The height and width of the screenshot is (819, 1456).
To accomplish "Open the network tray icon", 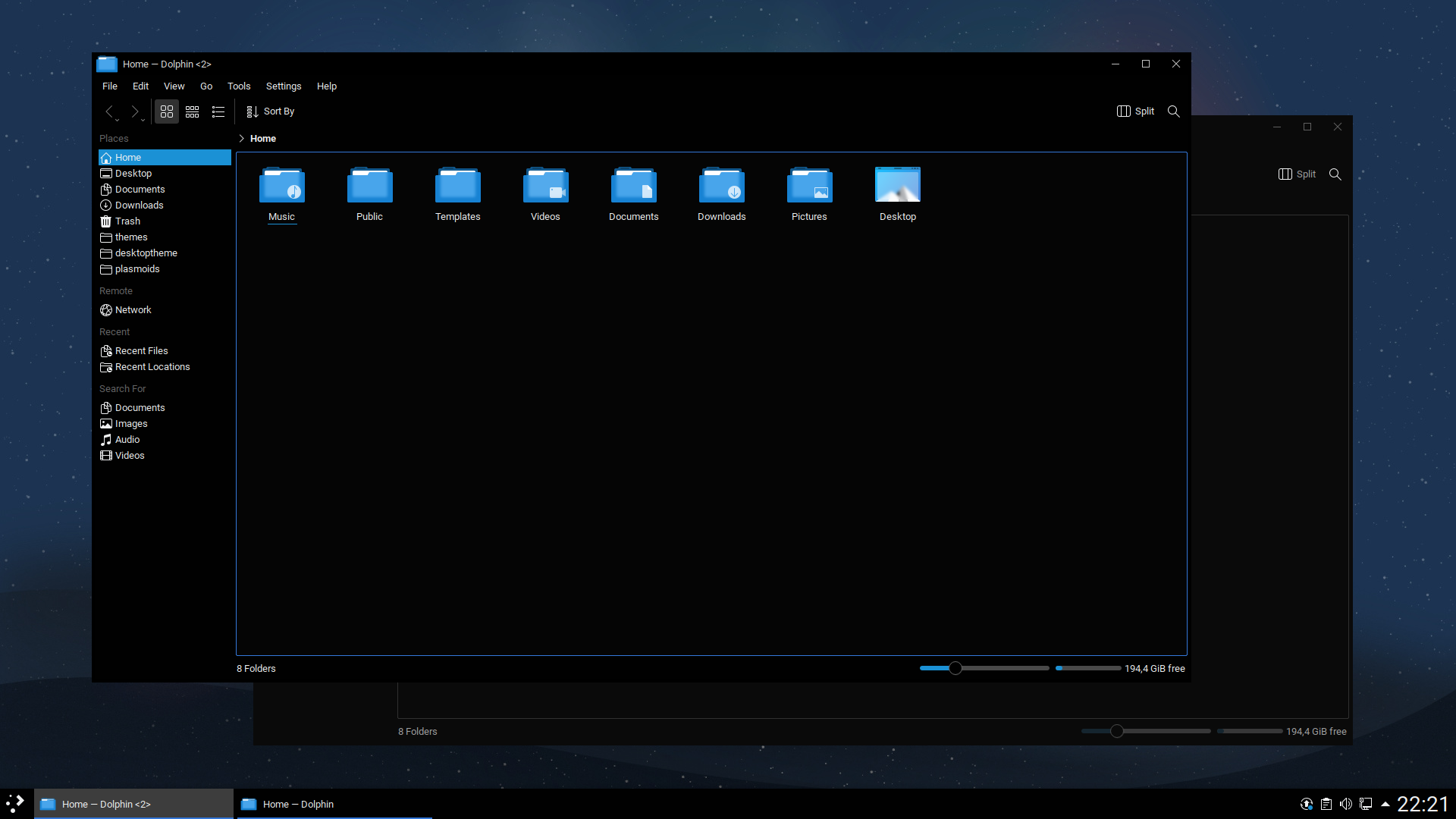I will click(1366, 804).
